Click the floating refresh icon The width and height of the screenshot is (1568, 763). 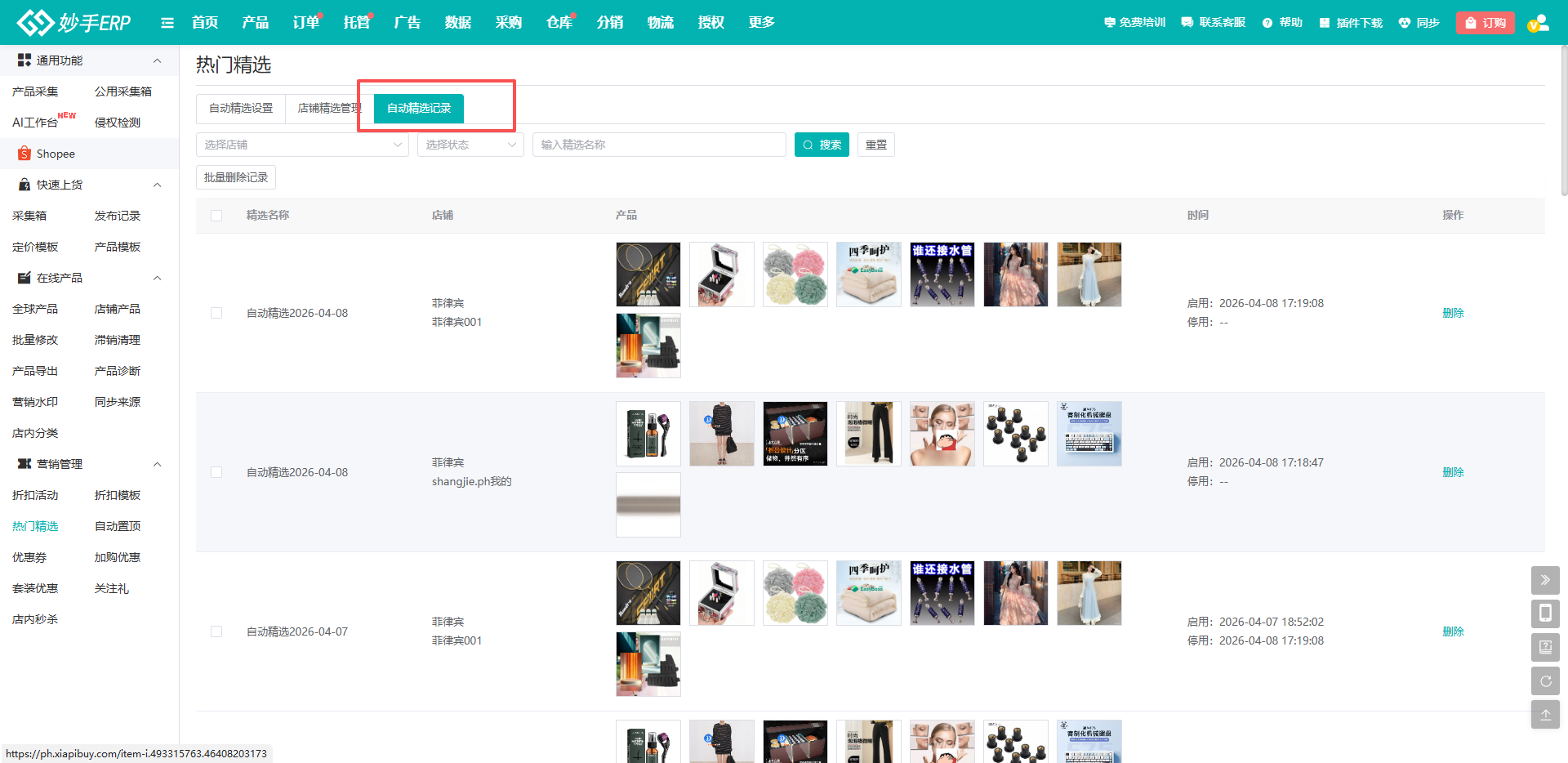pyautogui.click(x=1545, y=681)
